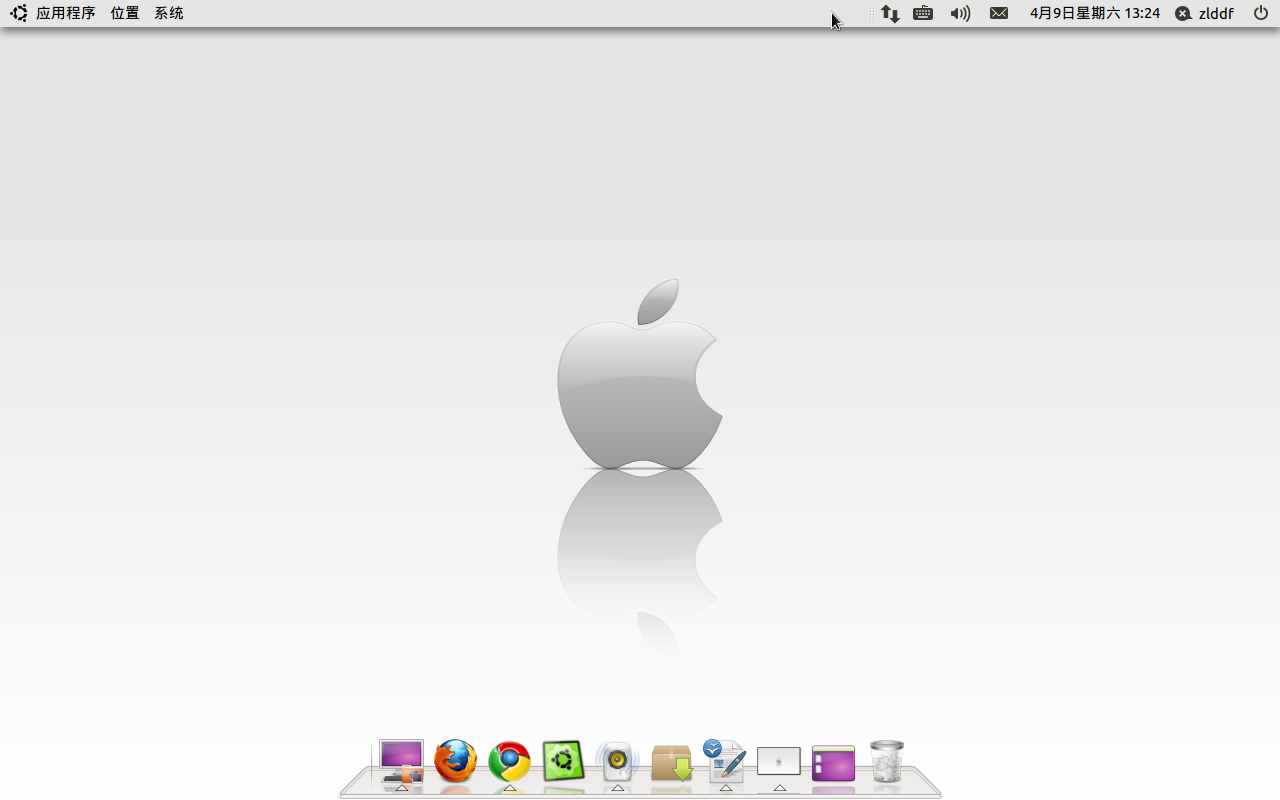Open the word processor document icon in dock
Viewport: 1280px width, 800px height.
point(725,761)
